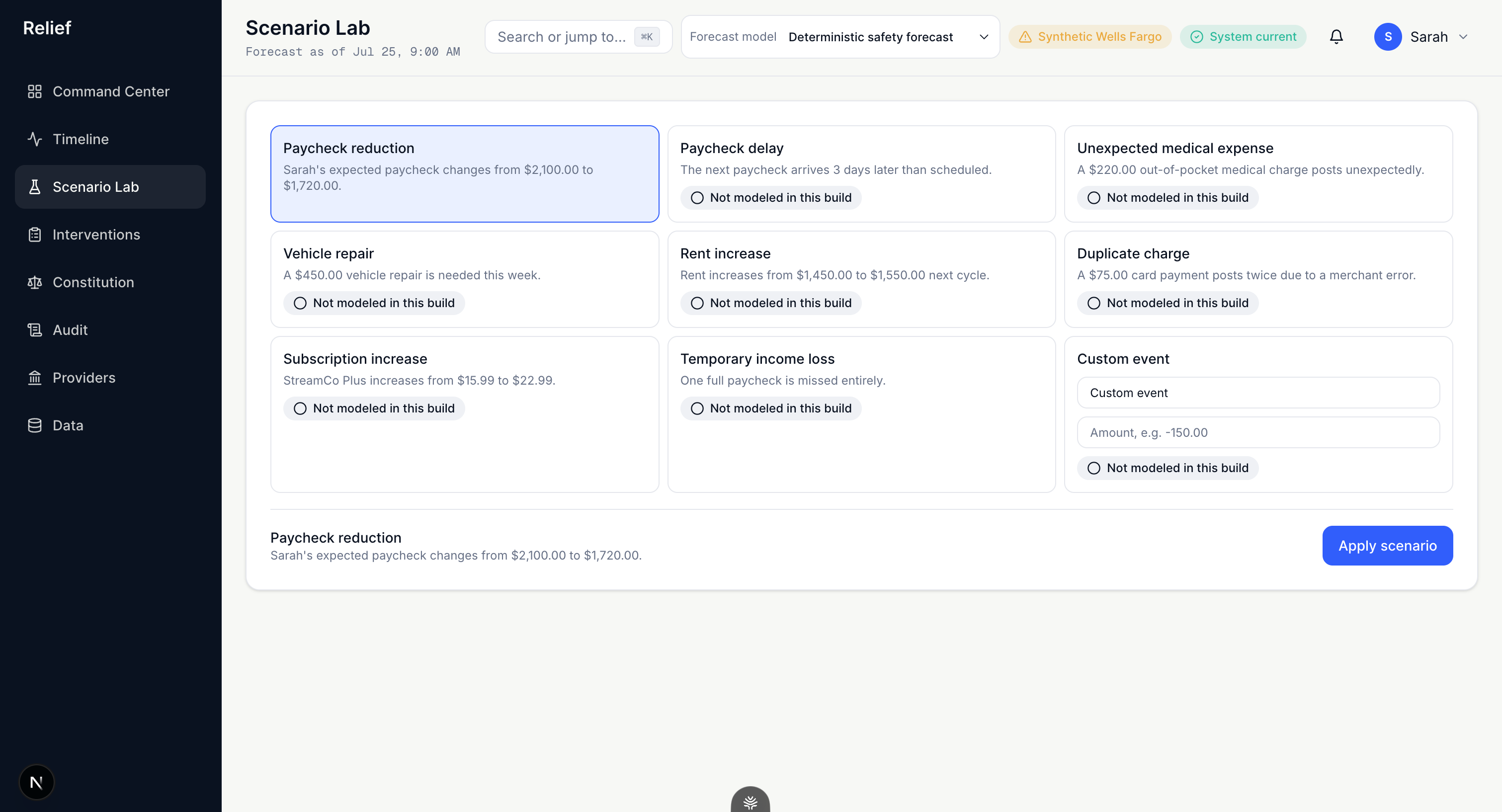Click the Relief logo
The width and height of the screenshot is (1502, 812).
(47, 28)
